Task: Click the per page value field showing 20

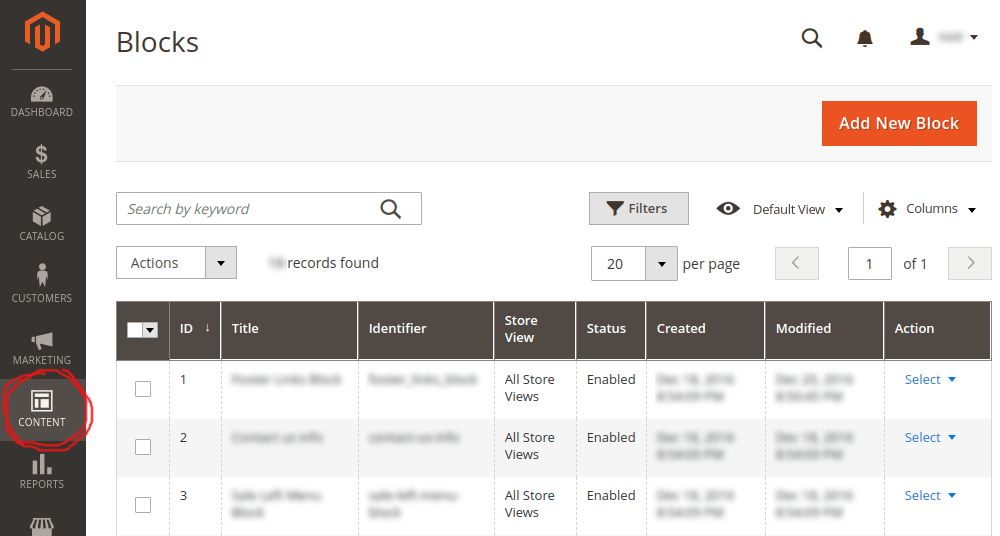Action: click(x=618, y=264)
